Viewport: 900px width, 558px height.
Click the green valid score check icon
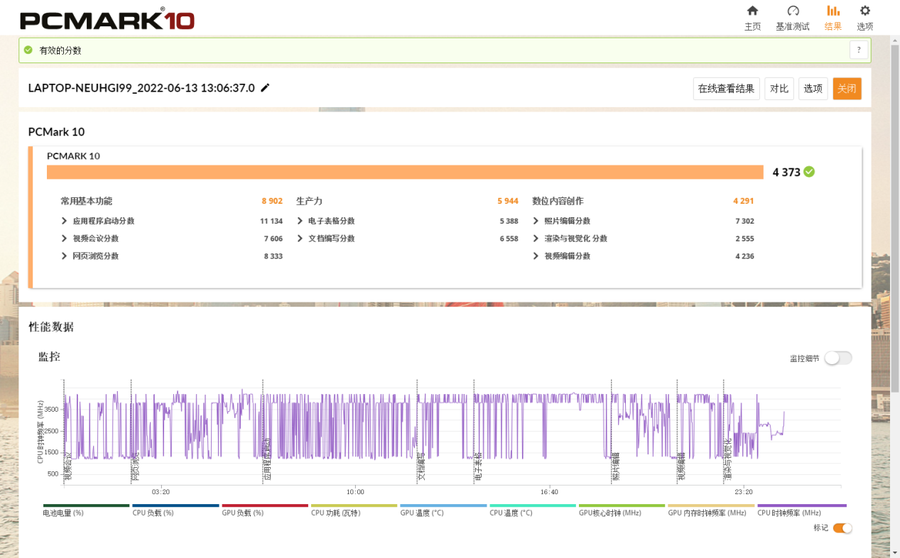[x=28, y=50]
